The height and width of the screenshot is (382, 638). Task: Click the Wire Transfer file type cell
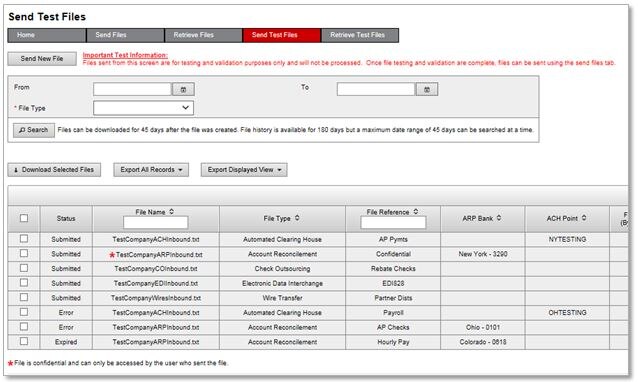282,298
